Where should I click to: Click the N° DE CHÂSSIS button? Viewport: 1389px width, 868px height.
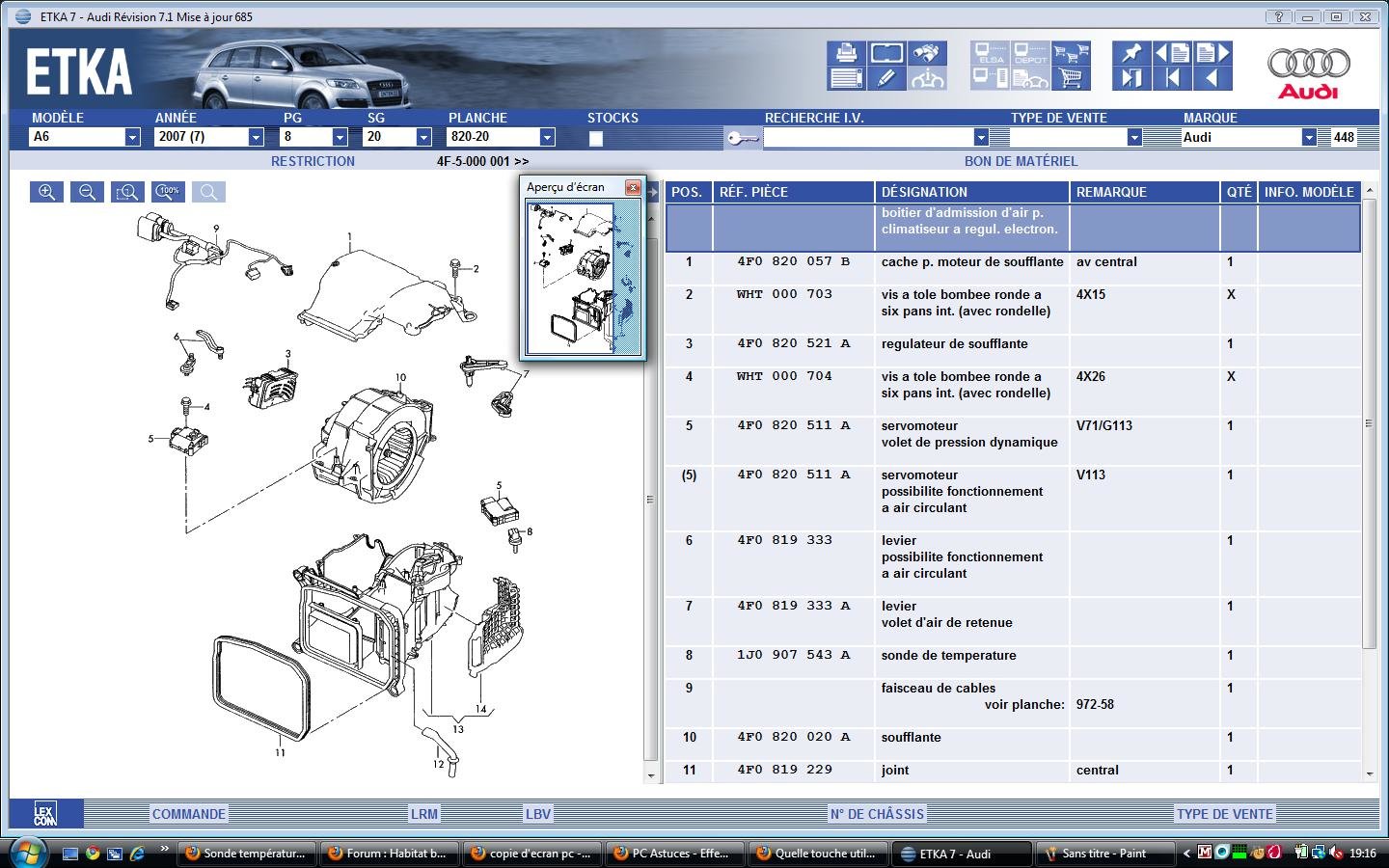click(x=877, y=814)
